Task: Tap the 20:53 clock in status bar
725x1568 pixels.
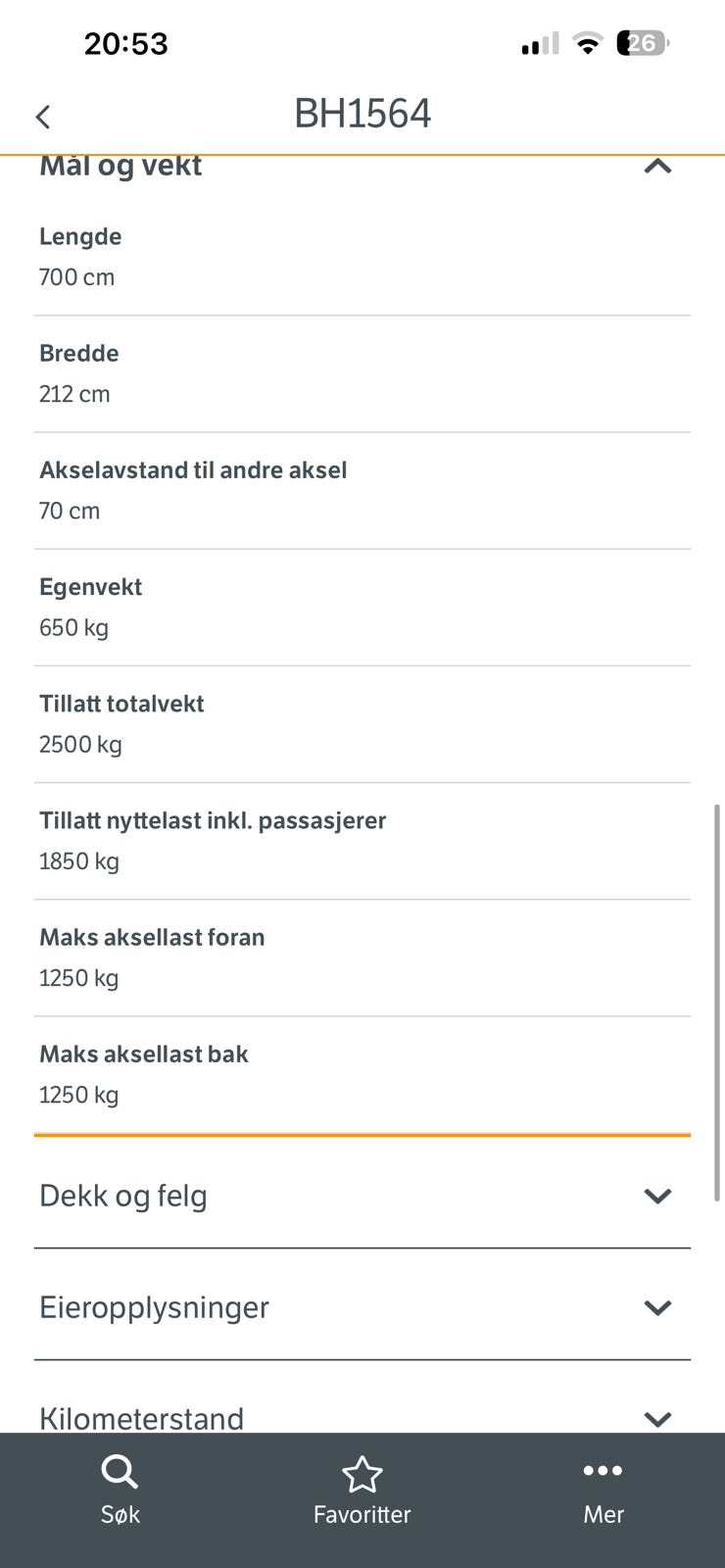Action: (126, 44)
